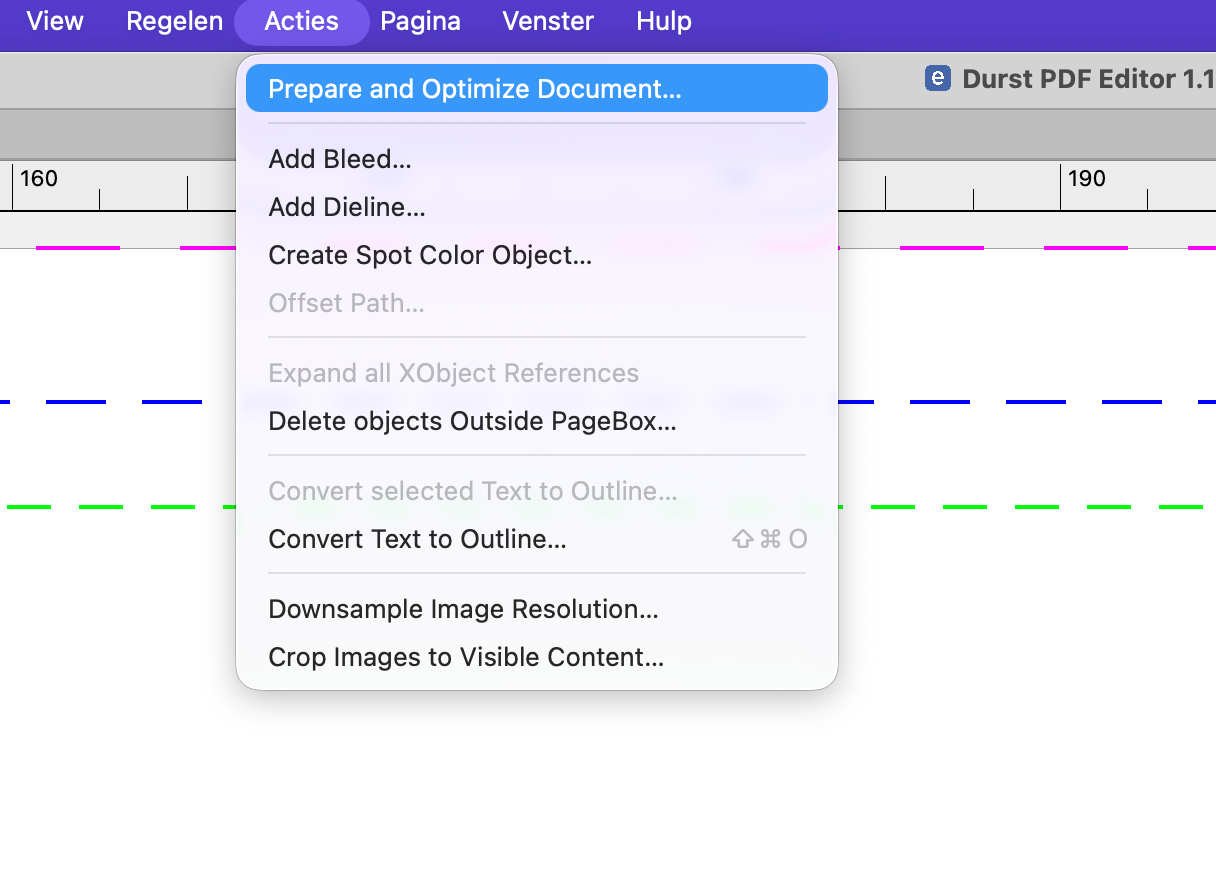Click the Durst PDF Editor title icon

click(x=937, y=79)
